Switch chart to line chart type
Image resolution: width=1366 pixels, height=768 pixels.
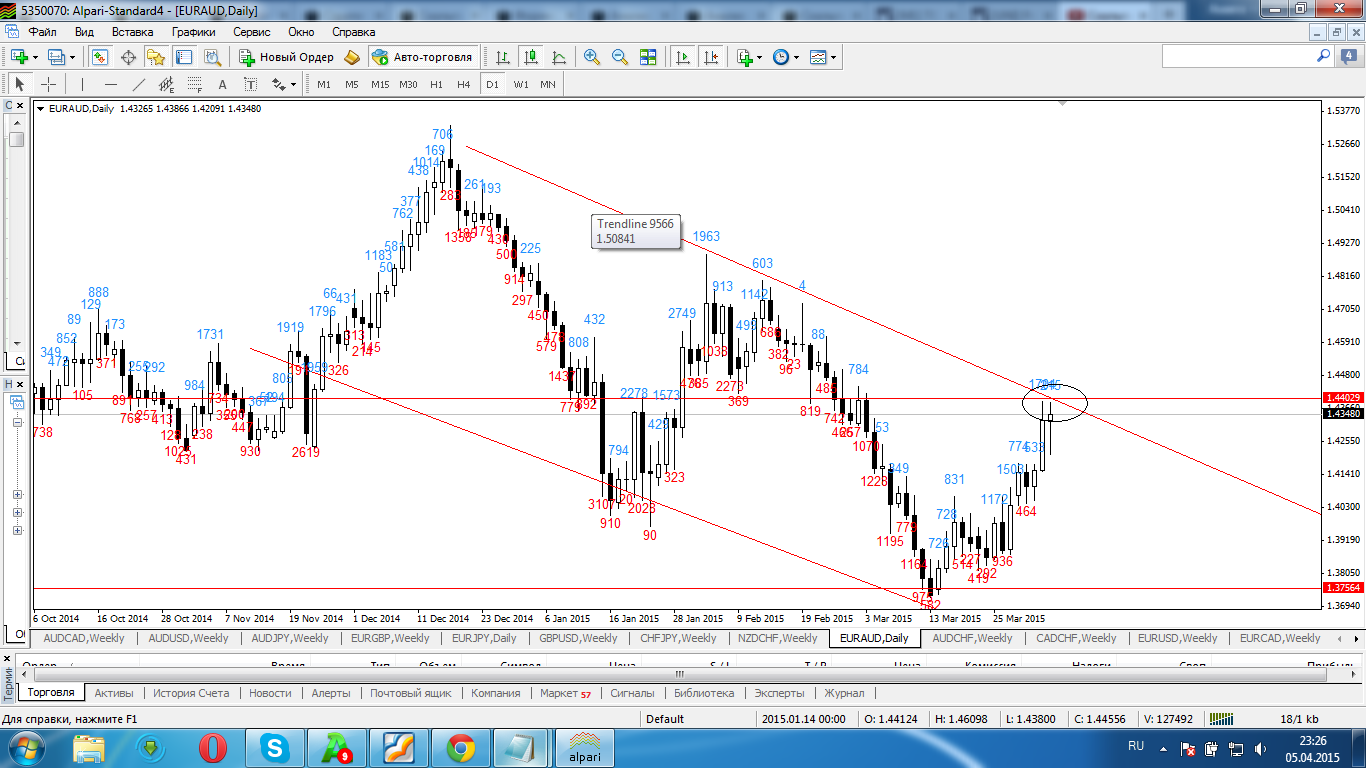559,57
